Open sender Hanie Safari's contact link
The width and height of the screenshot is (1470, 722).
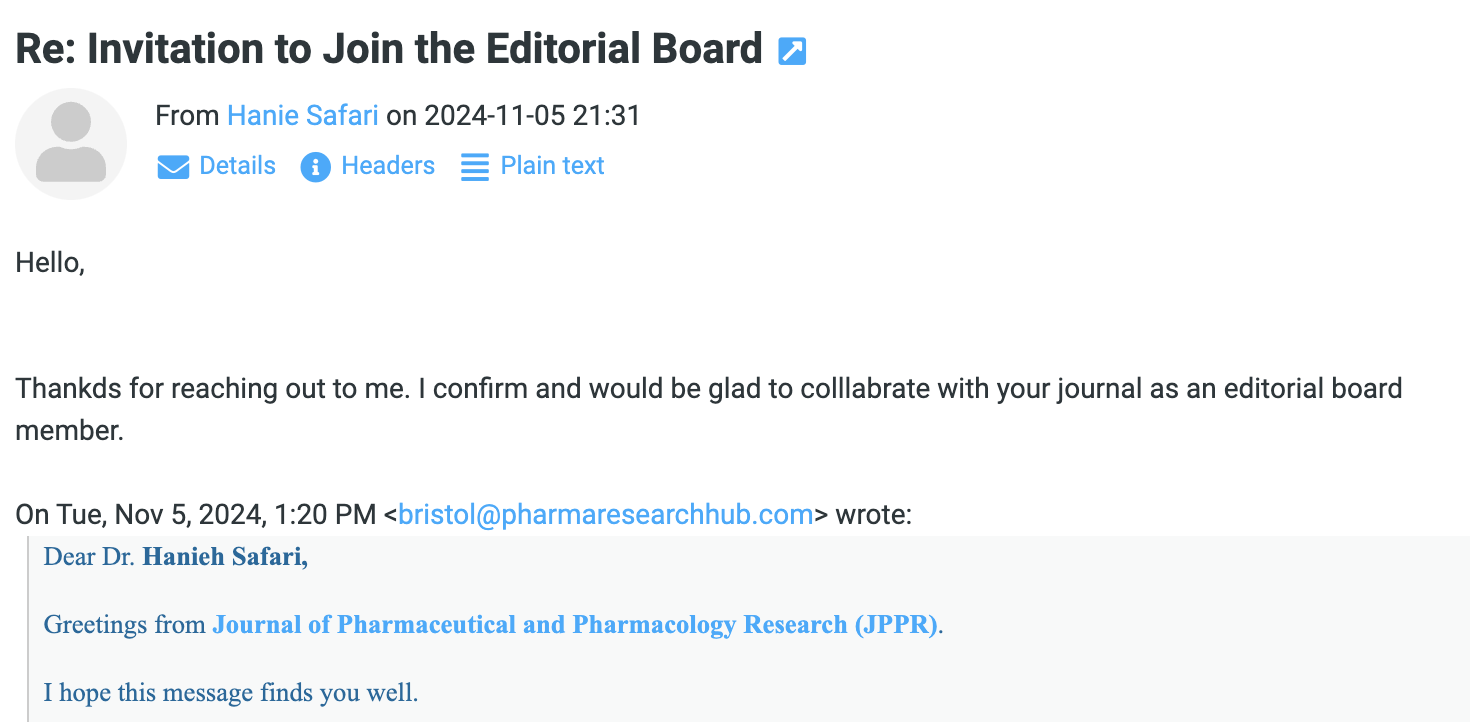pos(302,116)
